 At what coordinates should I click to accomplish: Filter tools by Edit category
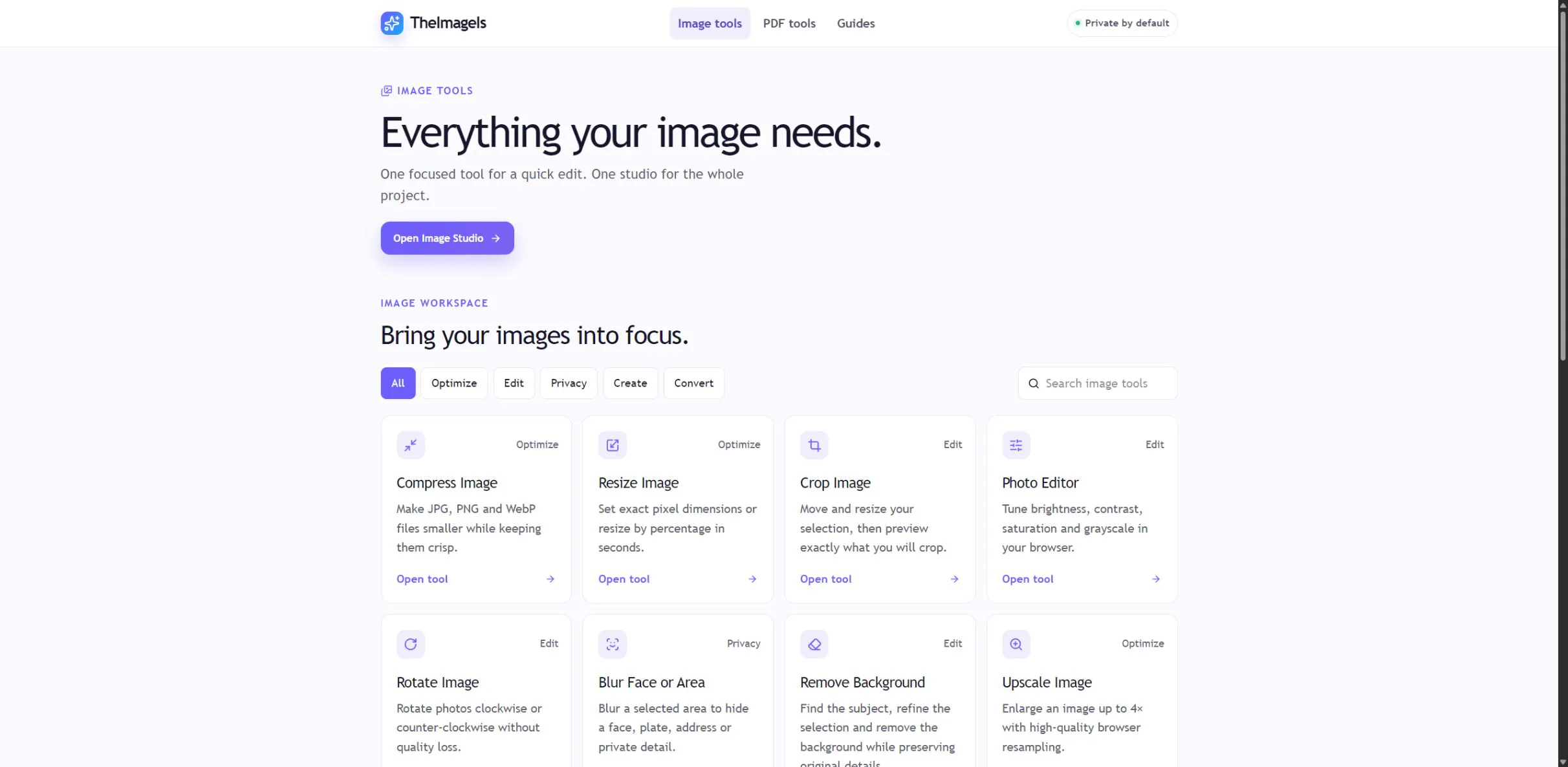[514, 383]
